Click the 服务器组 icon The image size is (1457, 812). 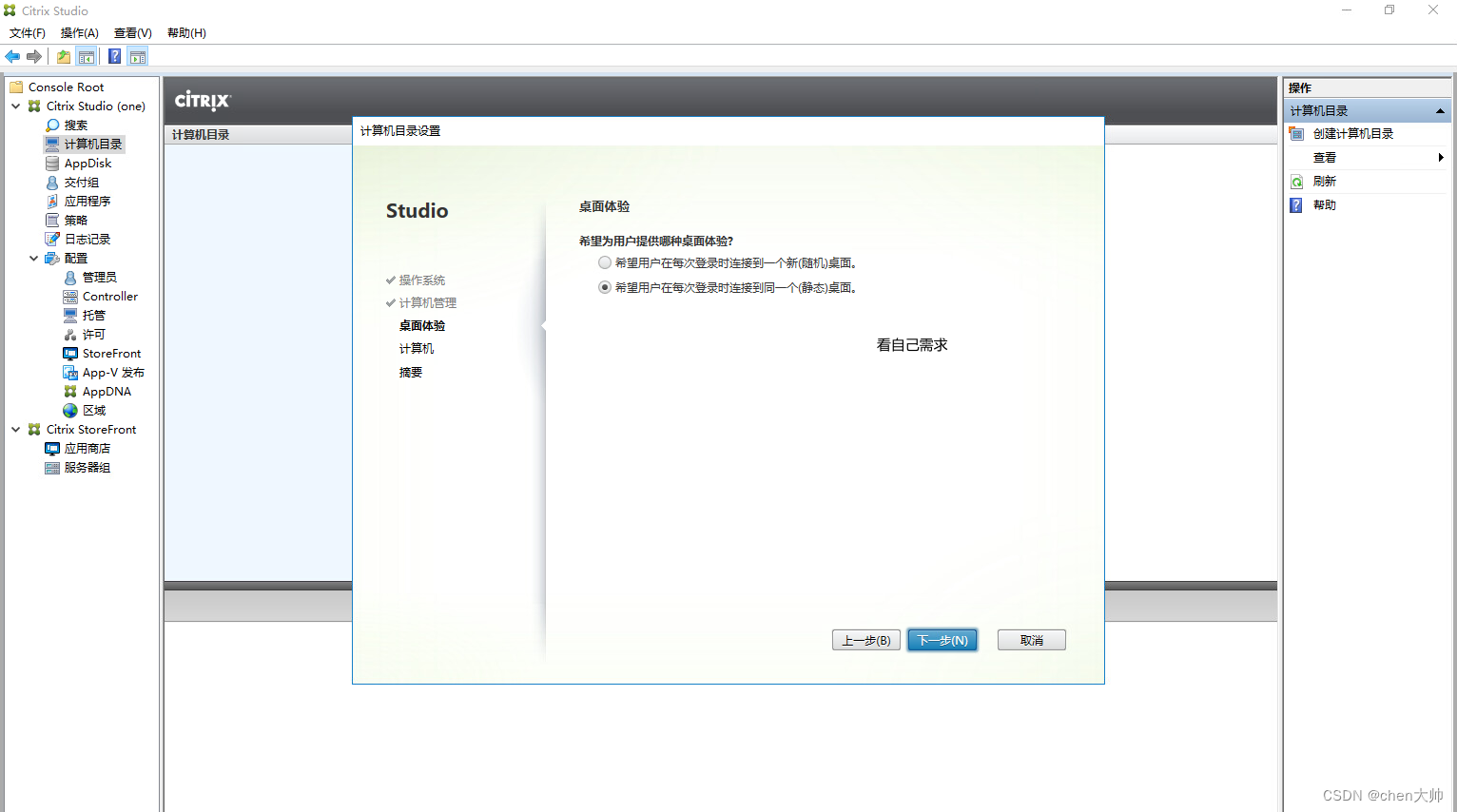click(x=52, y=467)
